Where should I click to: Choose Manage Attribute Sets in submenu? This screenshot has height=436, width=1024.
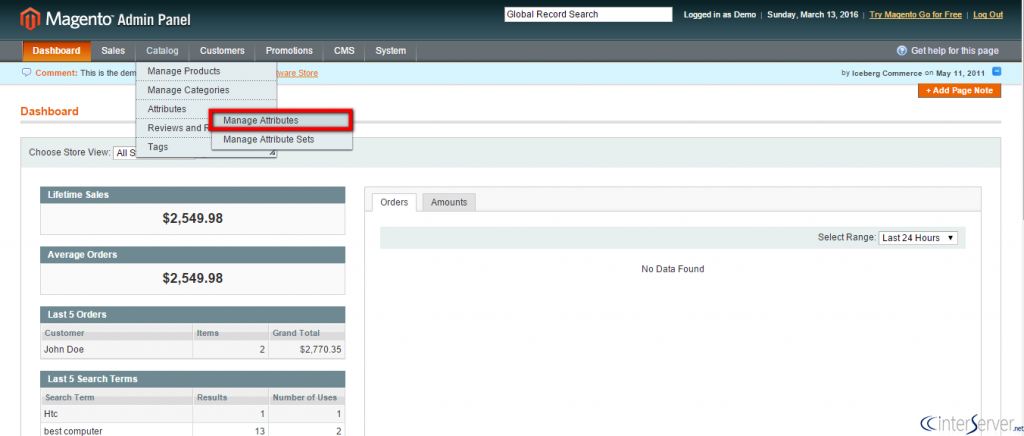281,140
